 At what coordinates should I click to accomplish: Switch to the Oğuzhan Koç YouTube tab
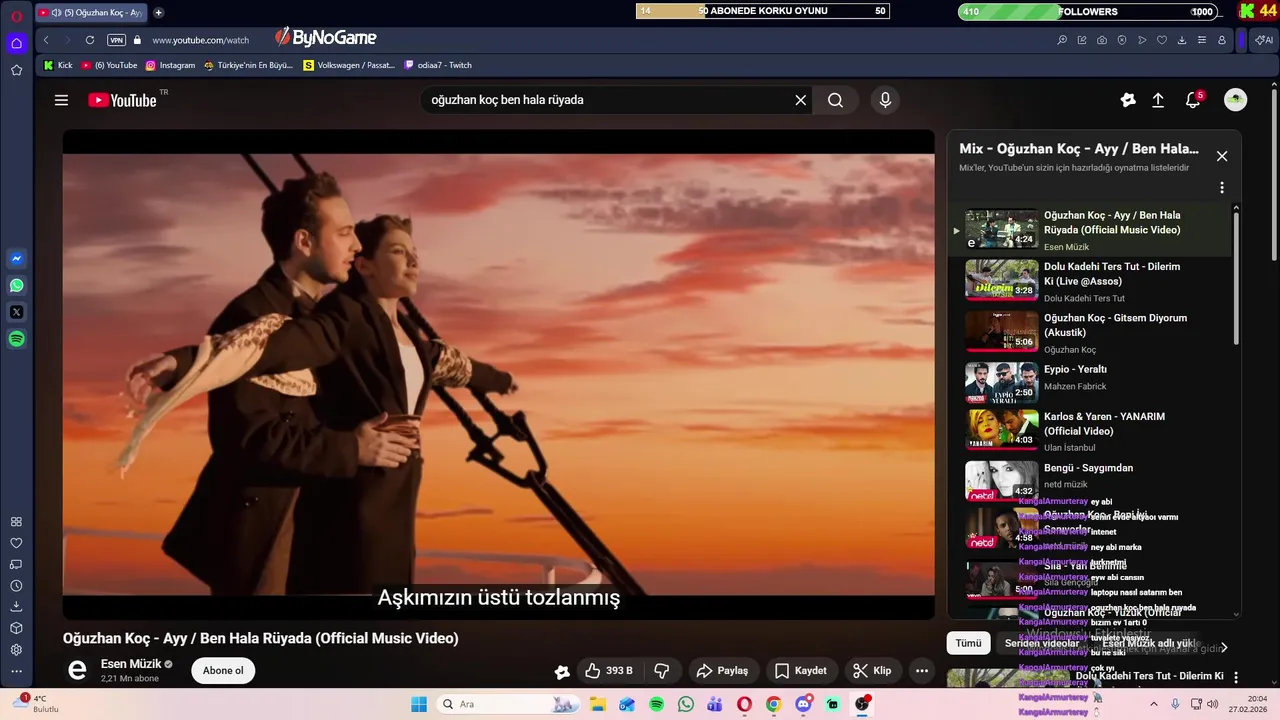click(x=90, y=13)
